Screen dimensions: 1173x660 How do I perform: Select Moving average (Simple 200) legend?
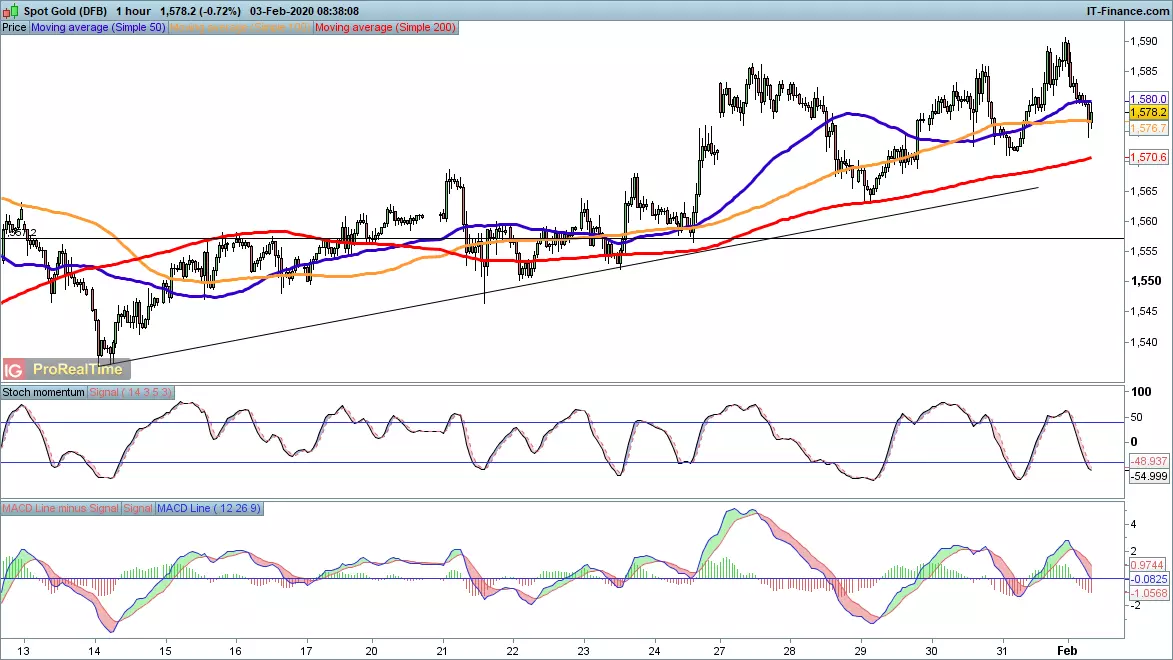(385, 28)
